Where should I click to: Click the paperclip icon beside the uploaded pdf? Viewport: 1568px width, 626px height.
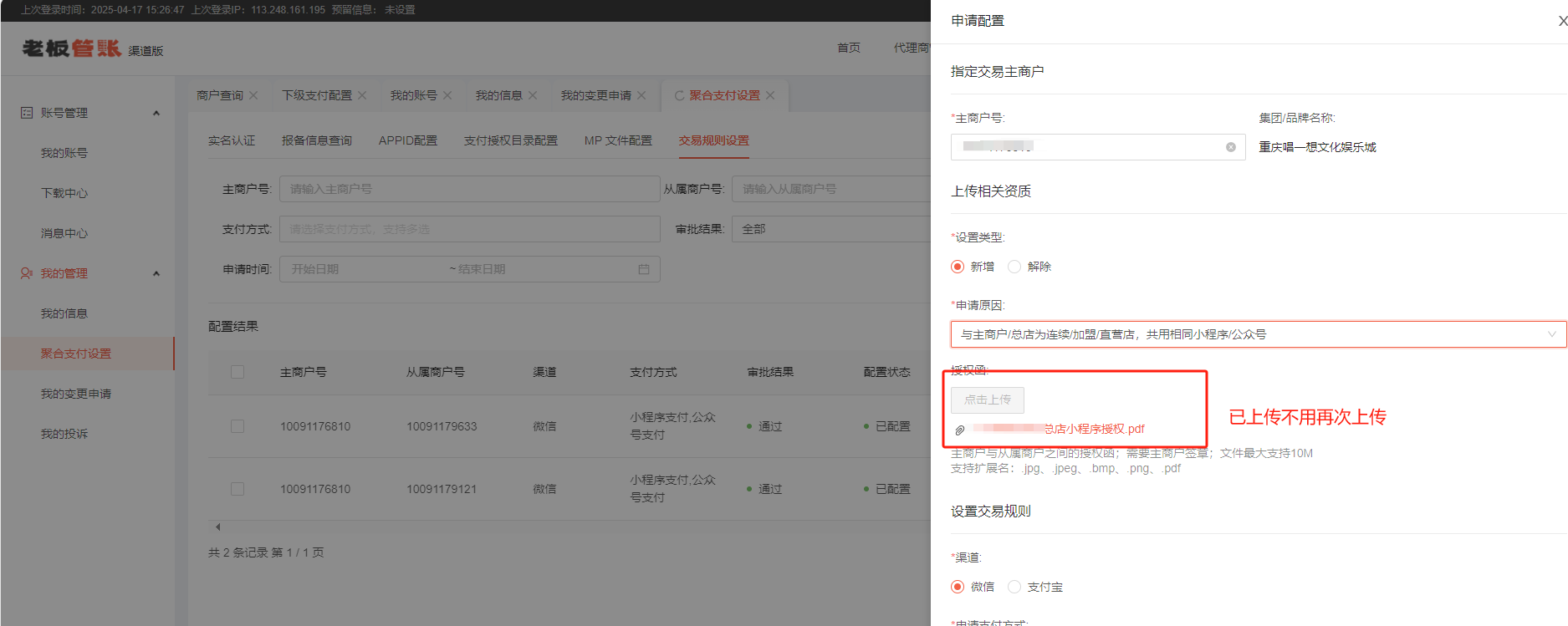tap(960, 430)
